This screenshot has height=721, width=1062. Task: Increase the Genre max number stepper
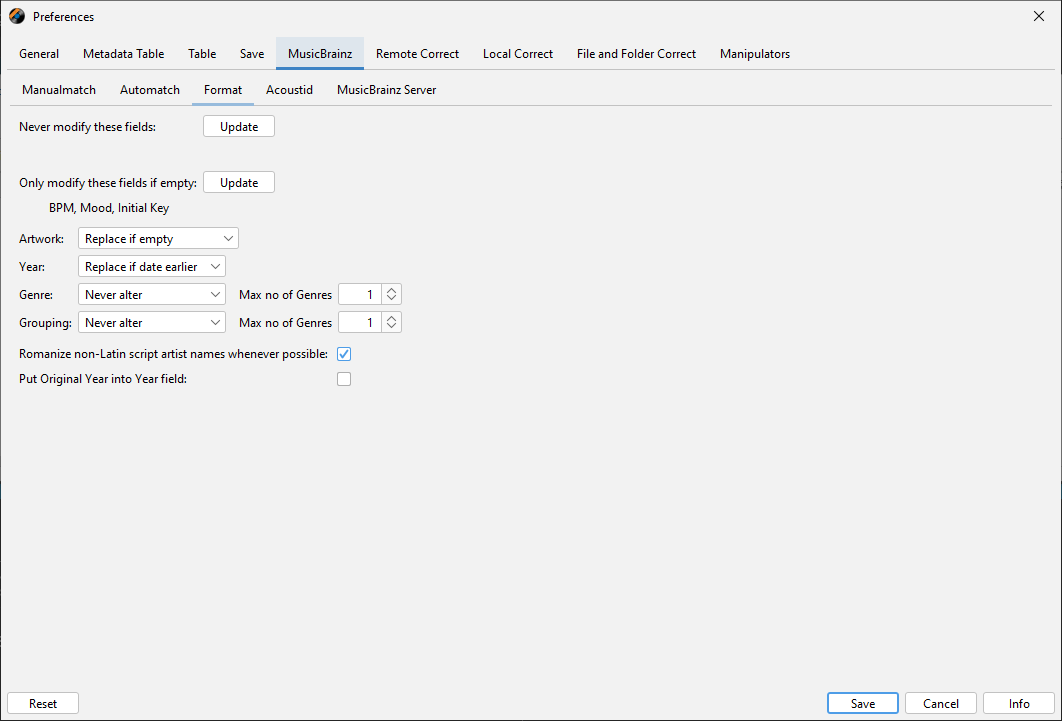click(392, 290)
